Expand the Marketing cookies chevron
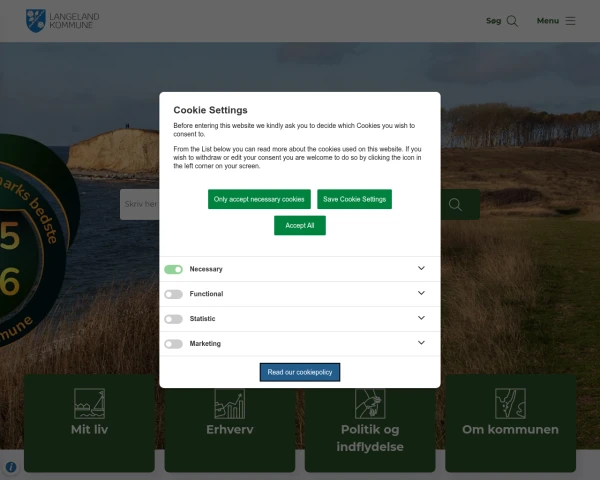 pyautogui.click(x=421, y=344)
